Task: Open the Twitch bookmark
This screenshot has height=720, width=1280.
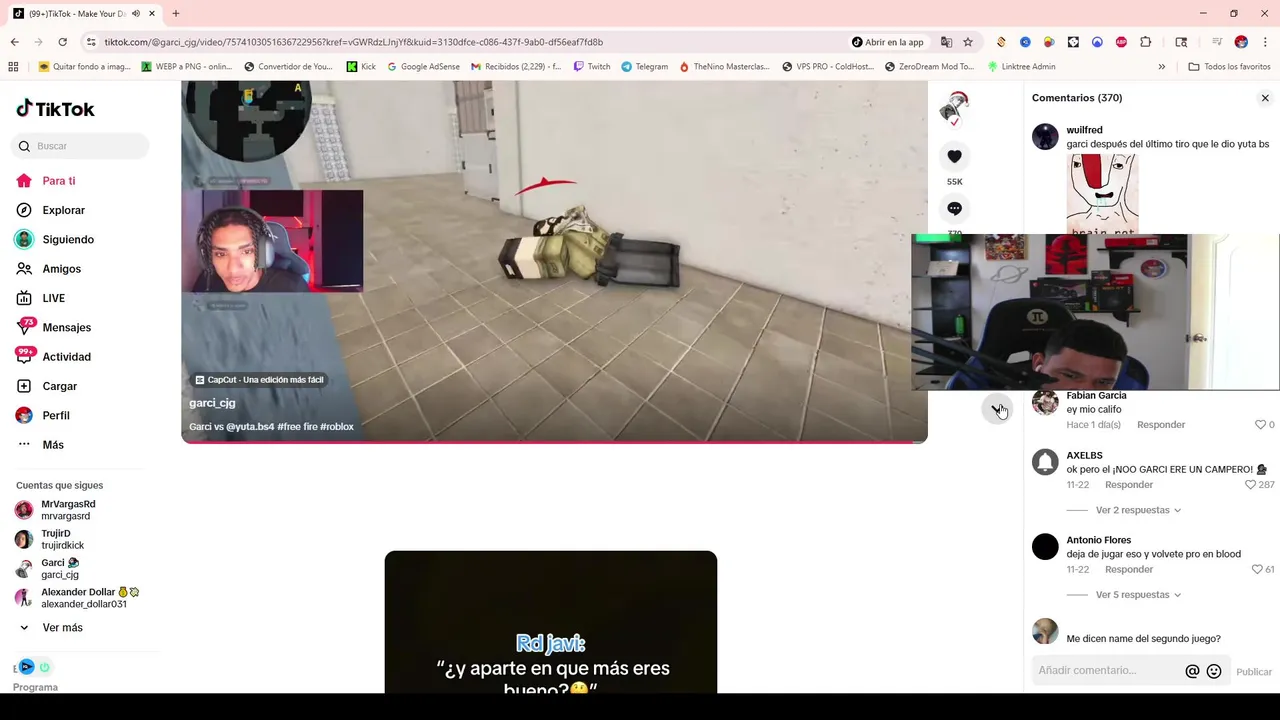Action: click(592, 67)
